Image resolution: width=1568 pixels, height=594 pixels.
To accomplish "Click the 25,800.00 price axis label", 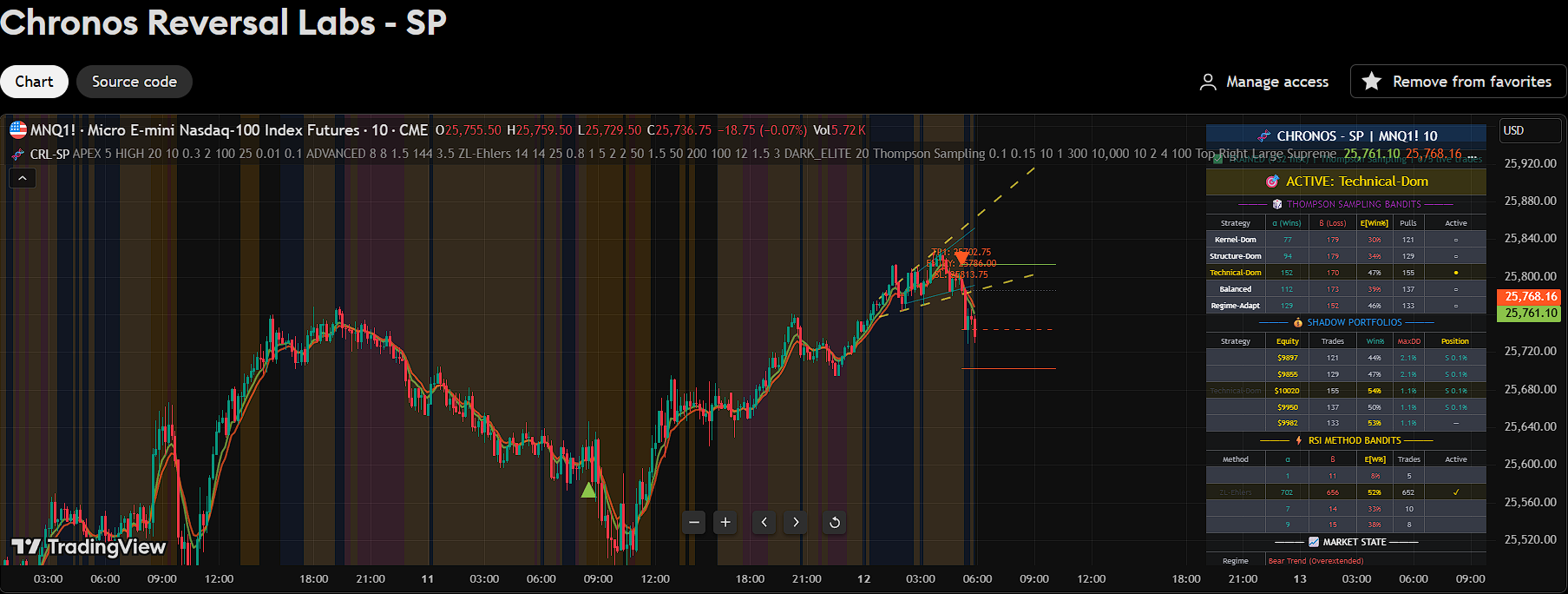I will (x=1530, y=276).
